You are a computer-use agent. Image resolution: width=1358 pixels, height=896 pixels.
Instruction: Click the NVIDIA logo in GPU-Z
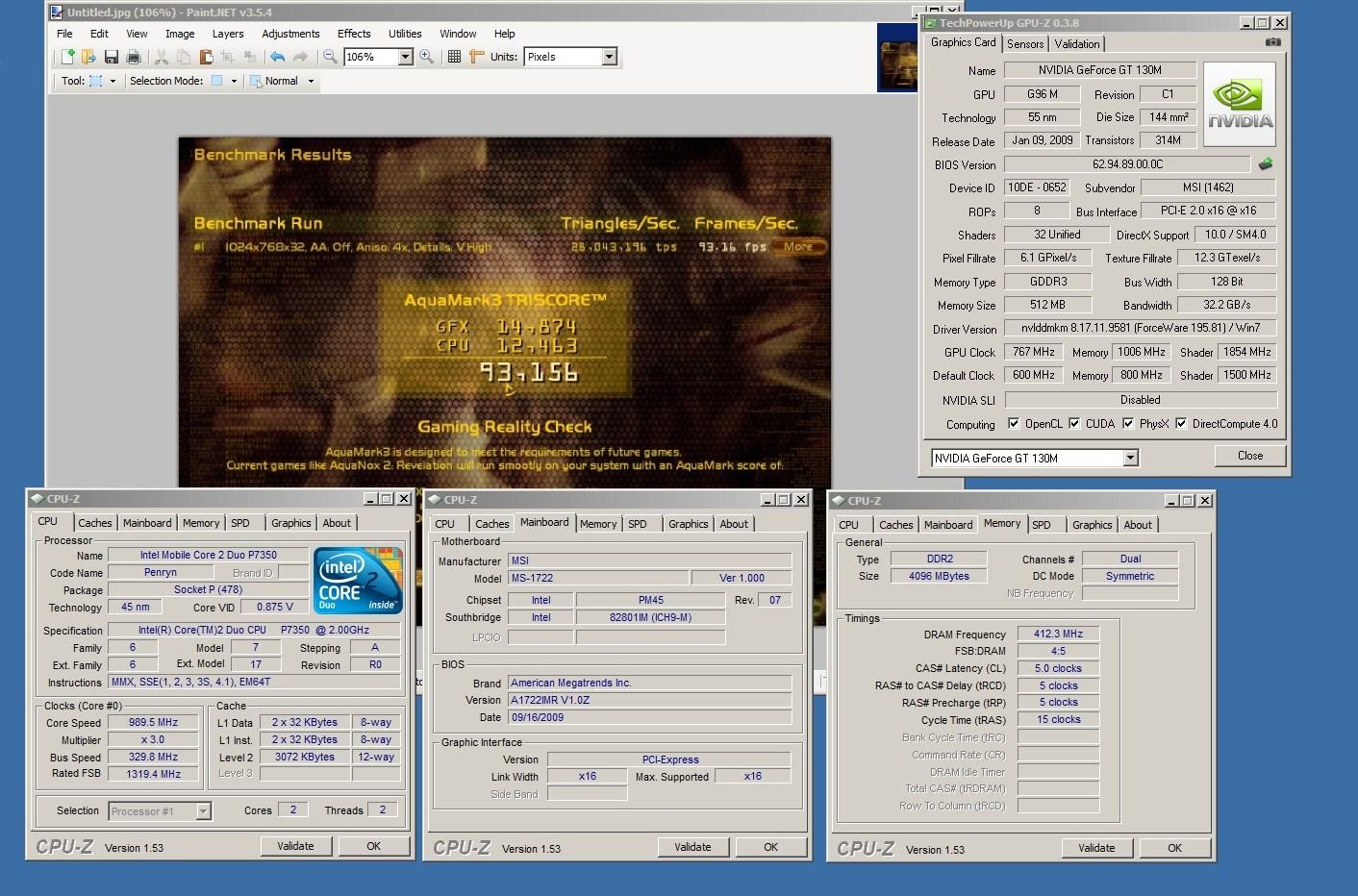(1240, 104)
